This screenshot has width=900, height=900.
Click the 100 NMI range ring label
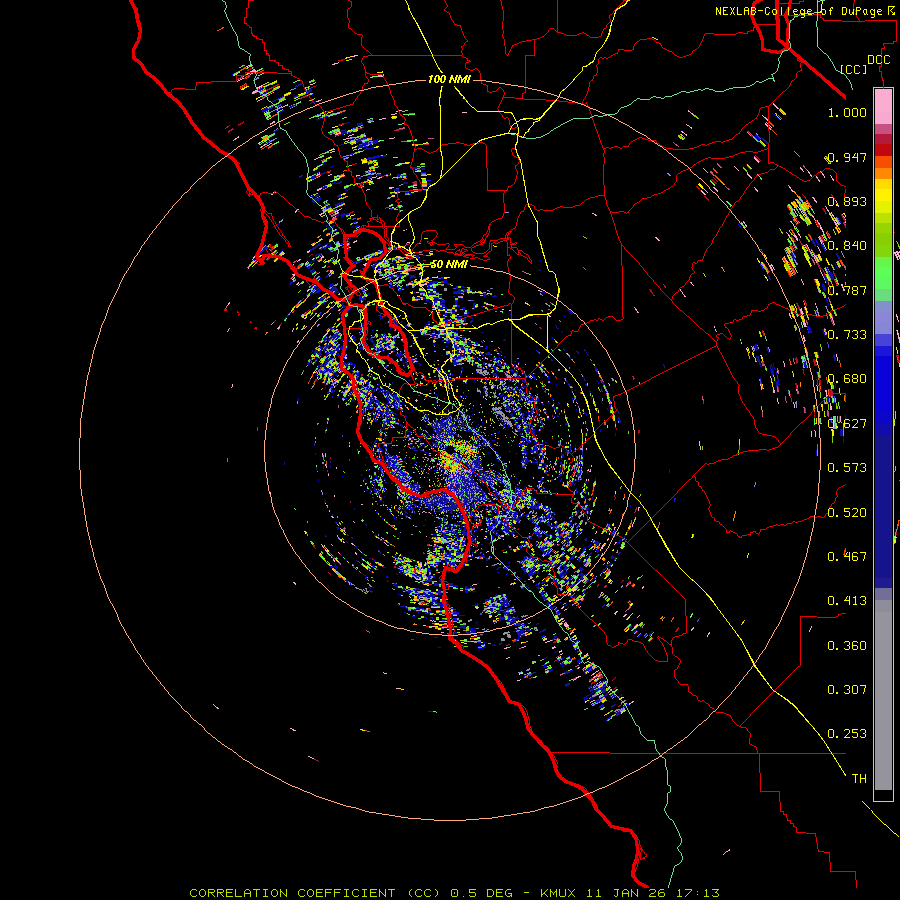tap(449, 79)
